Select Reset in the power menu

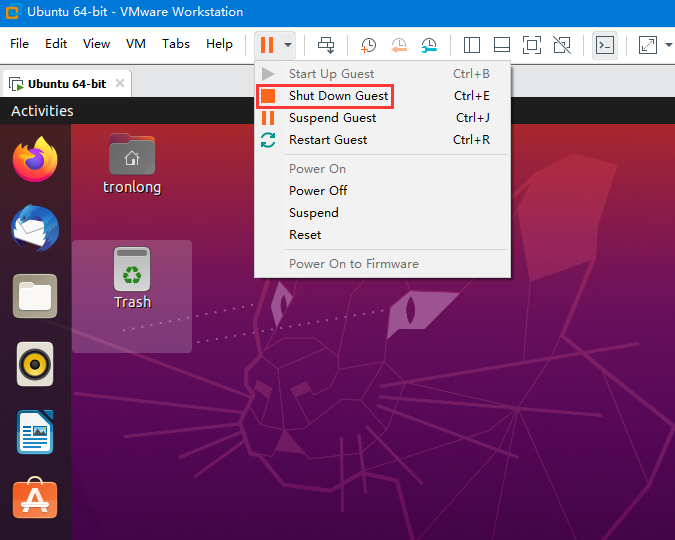382,235
